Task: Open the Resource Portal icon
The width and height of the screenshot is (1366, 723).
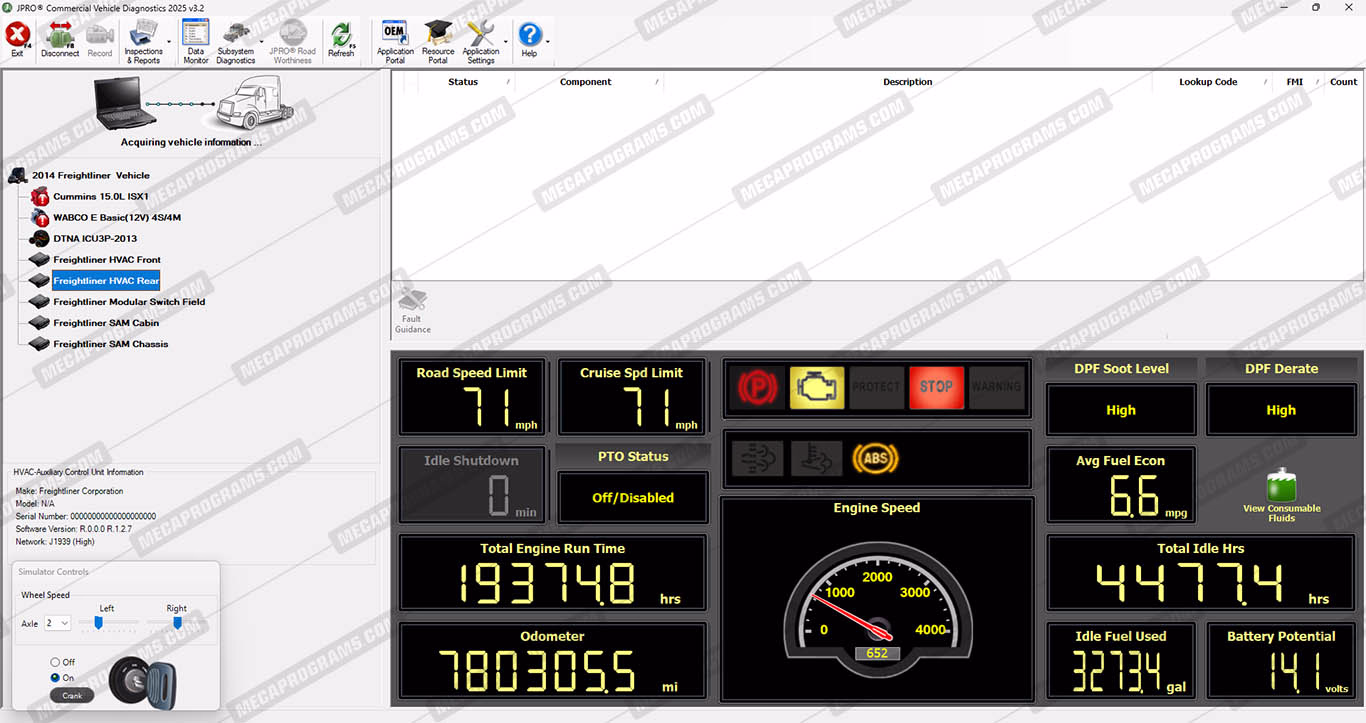Action: click(438, 40)
